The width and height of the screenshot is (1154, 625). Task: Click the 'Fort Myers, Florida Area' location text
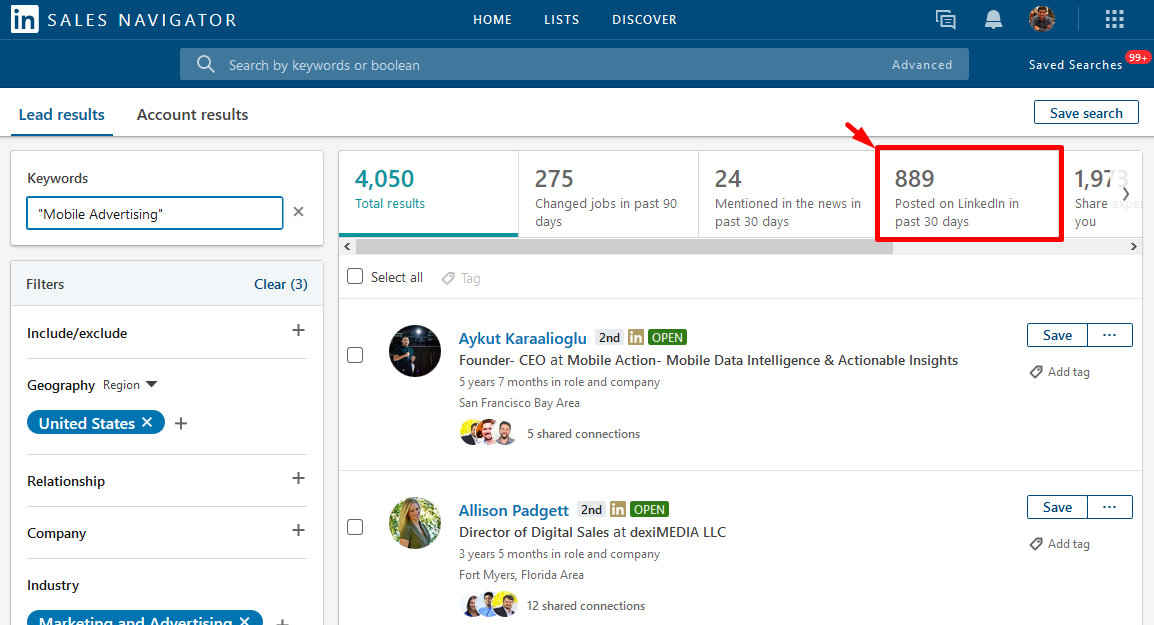(x=521, y=575)
